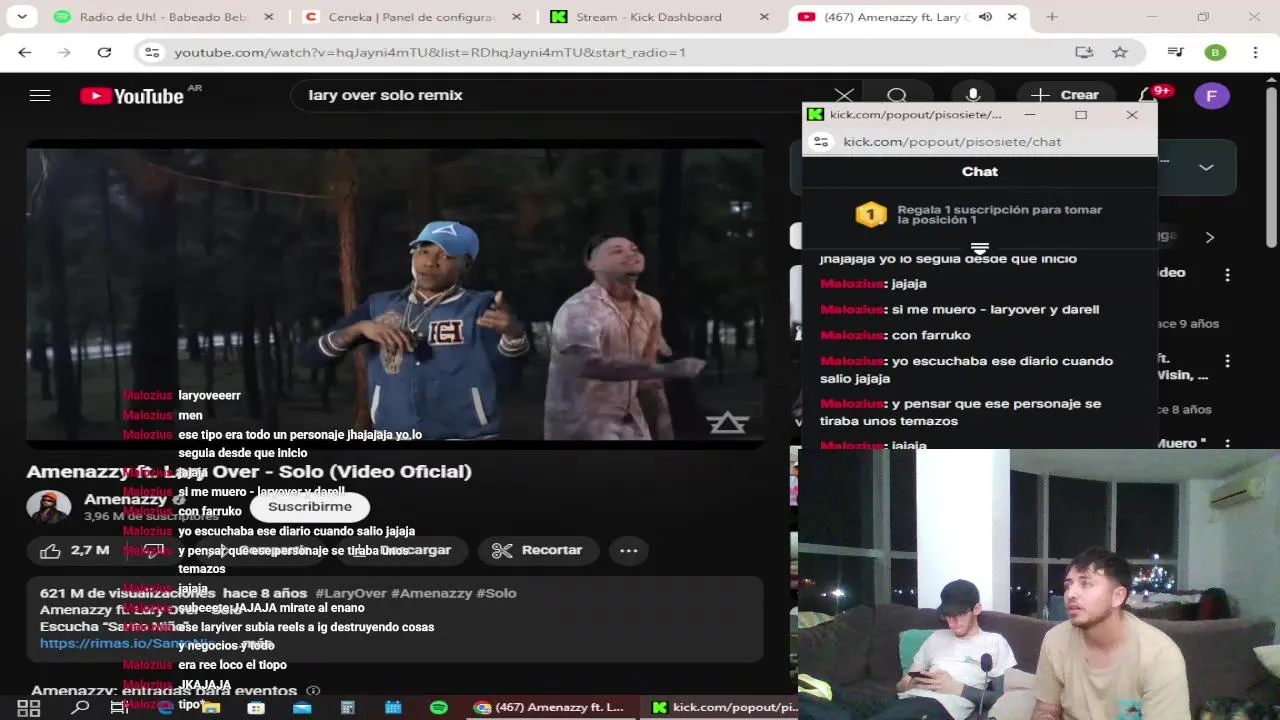The width and height of the screenshot is (1280, 720).
Task: Open more video actions ellipsis menu
Action: [628, 550]
